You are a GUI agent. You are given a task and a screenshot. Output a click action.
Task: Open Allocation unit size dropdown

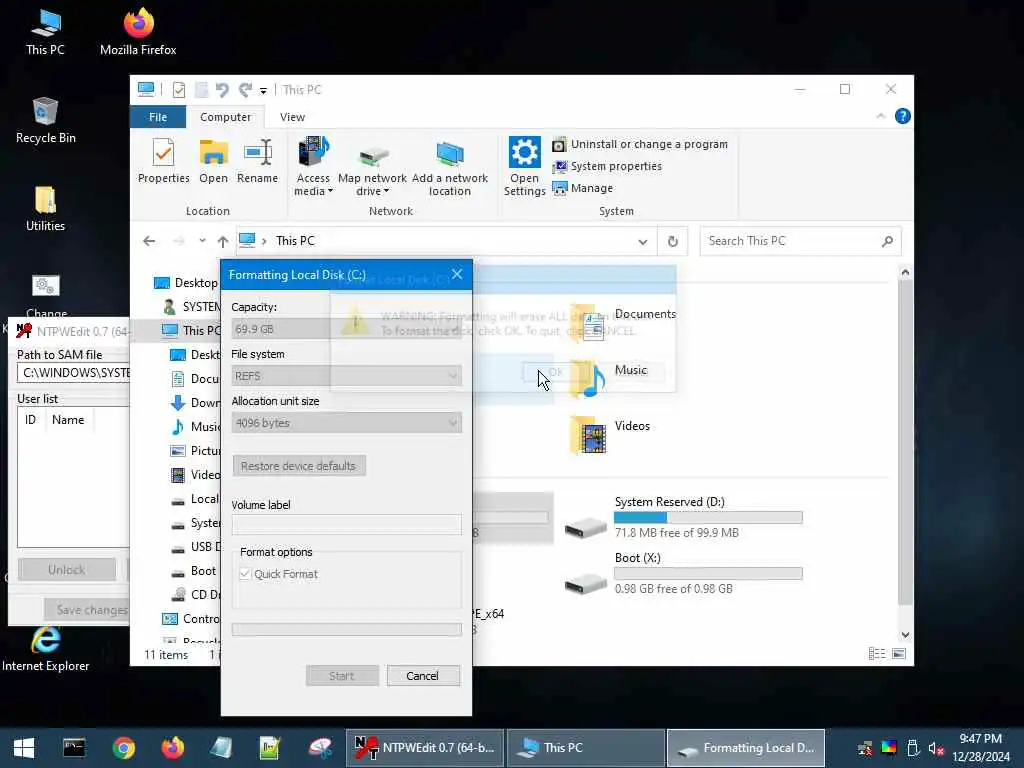[346, 423]
